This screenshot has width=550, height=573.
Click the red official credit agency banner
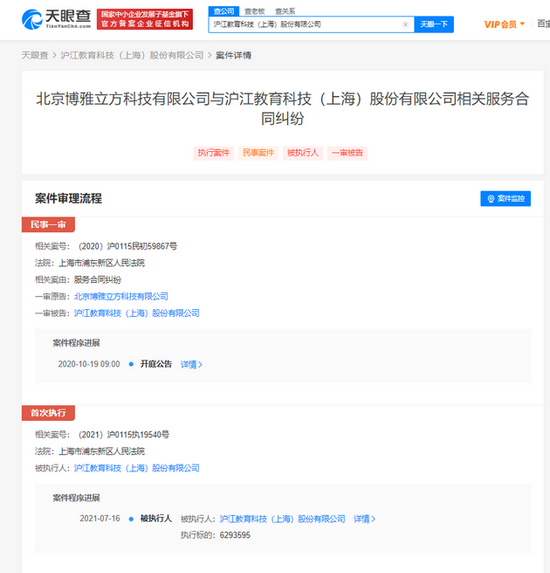click(145, 19)
